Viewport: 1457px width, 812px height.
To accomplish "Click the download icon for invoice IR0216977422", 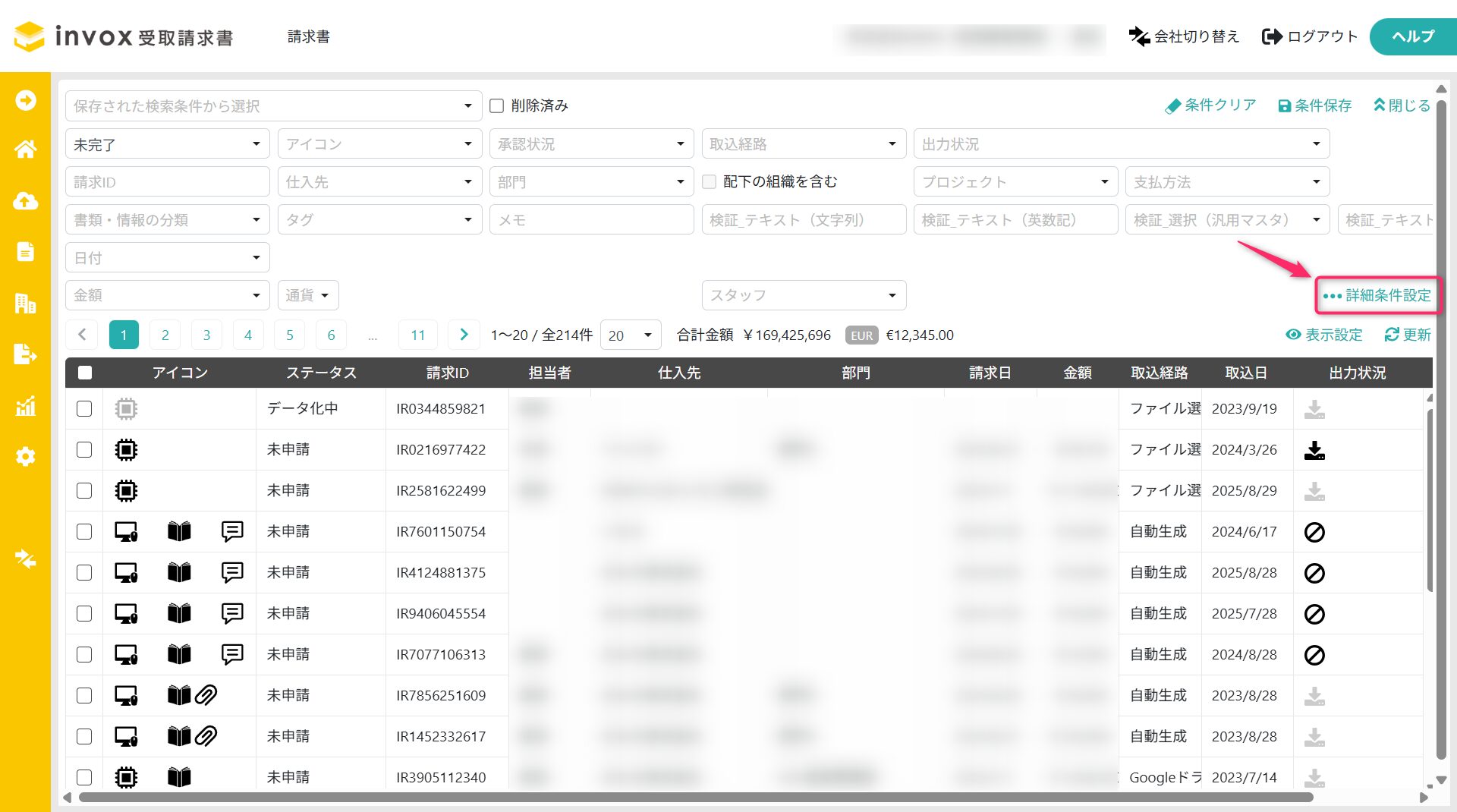I will click(x=1314, y=450).
